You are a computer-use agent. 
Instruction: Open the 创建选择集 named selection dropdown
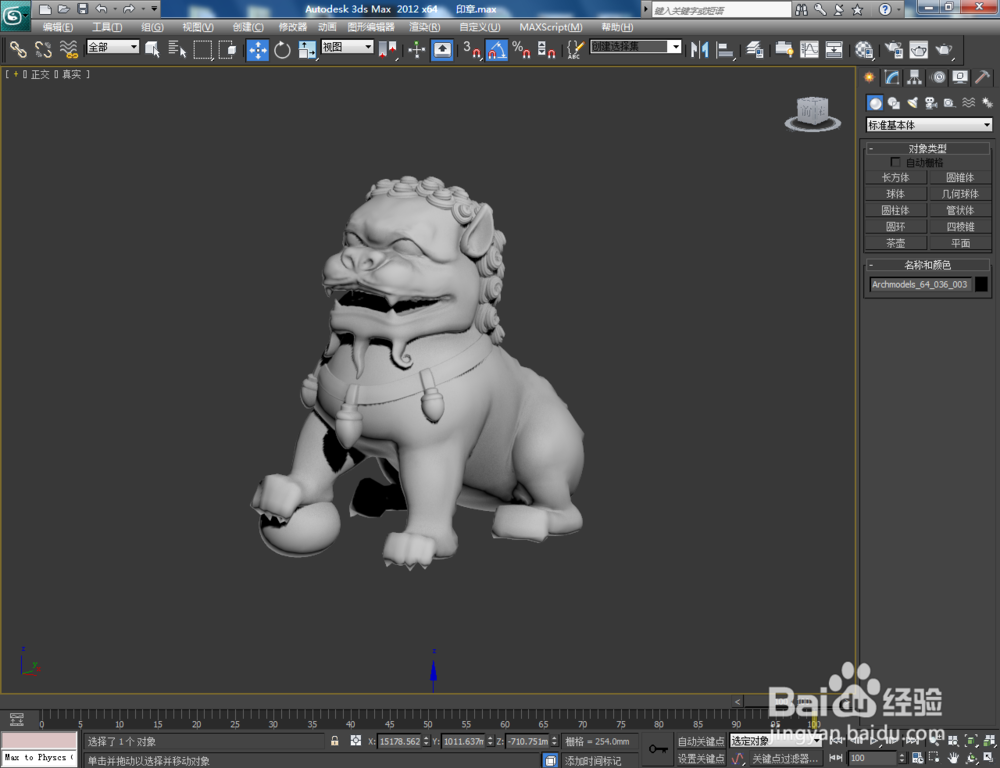point(635,47)
